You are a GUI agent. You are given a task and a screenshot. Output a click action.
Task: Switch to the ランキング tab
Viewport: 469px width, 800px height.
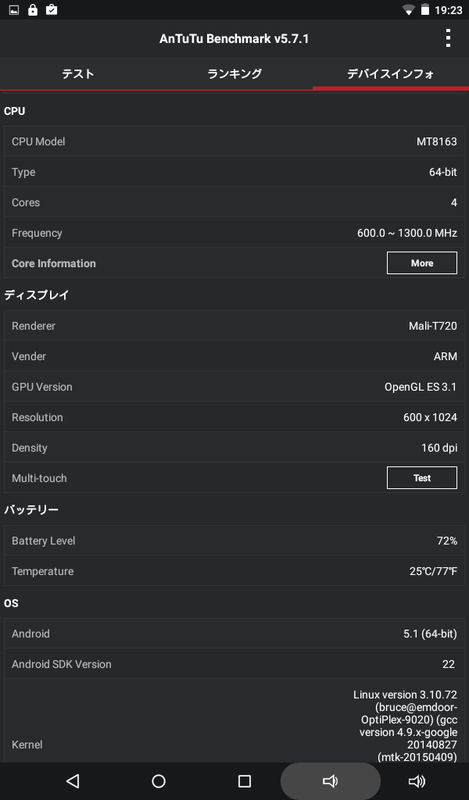point(234,74)
